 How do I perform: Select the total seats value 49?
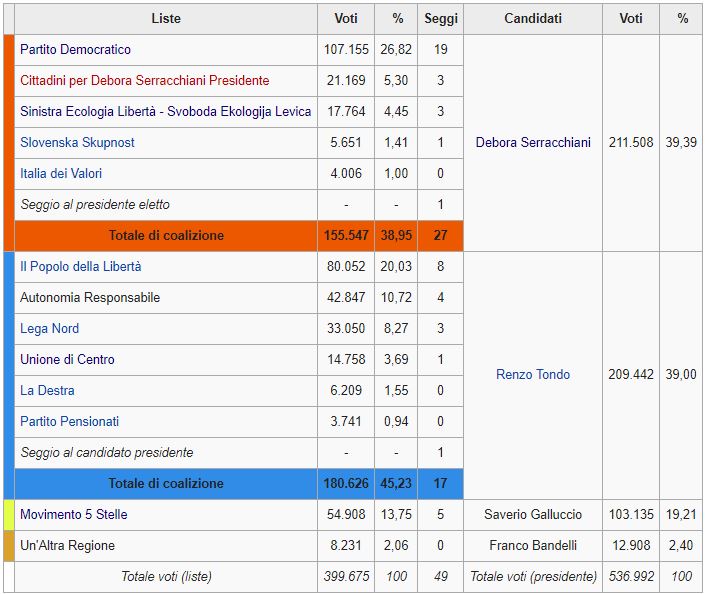440,576
